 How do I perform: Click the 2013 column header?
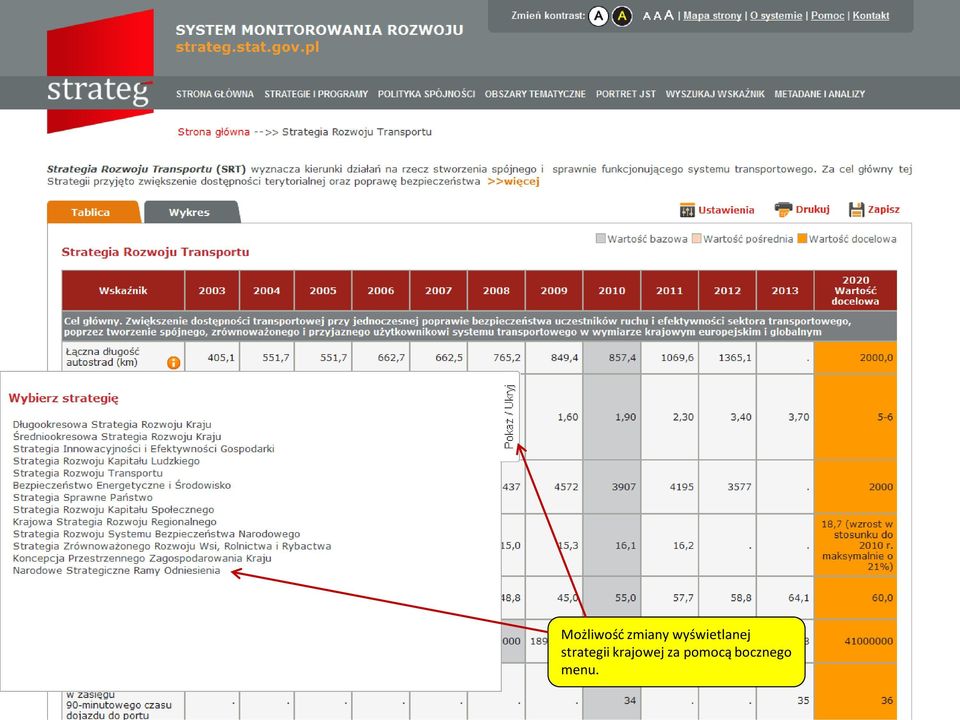coord(785,290)
